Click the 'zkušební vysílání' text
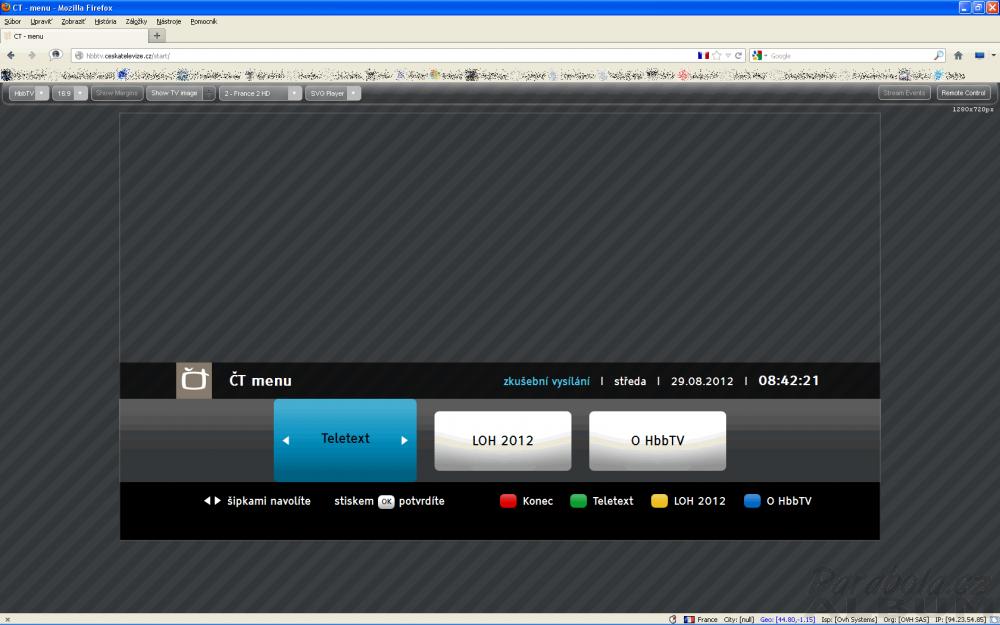 (547, 381)
